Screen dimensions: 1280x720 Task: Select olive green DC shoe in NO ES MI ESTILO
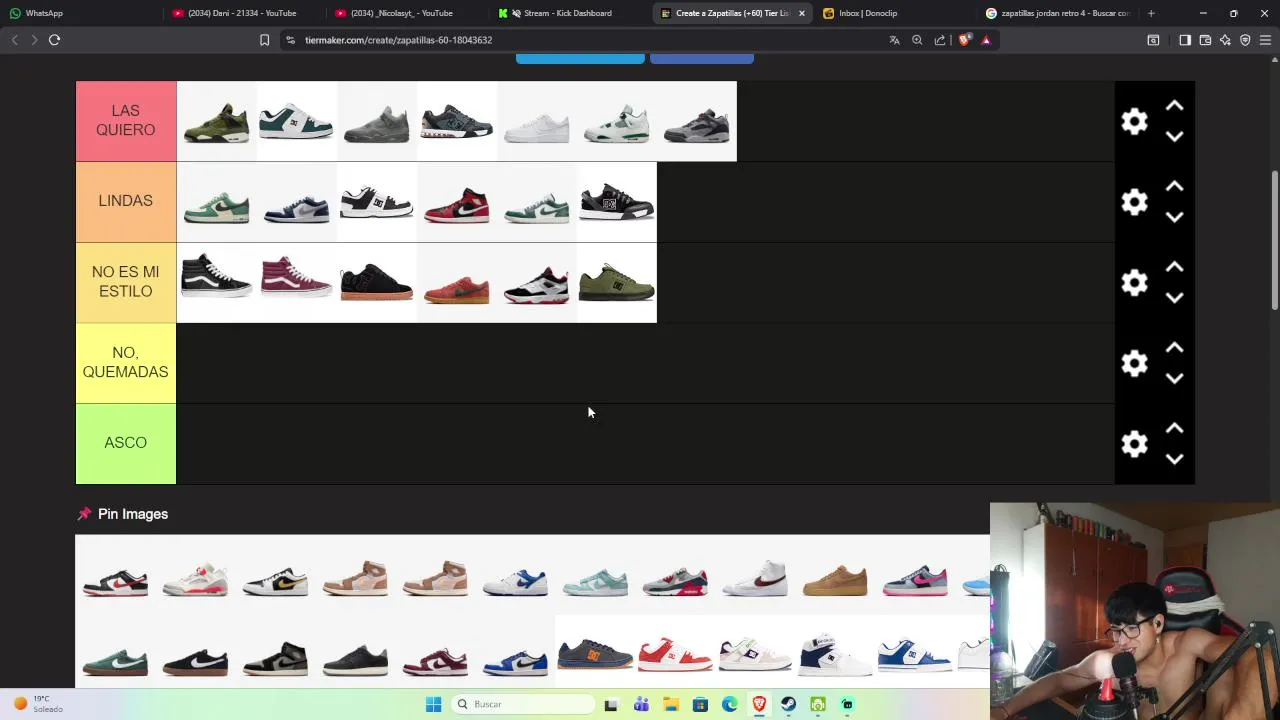pyautogui.click(x=617, y=283)
